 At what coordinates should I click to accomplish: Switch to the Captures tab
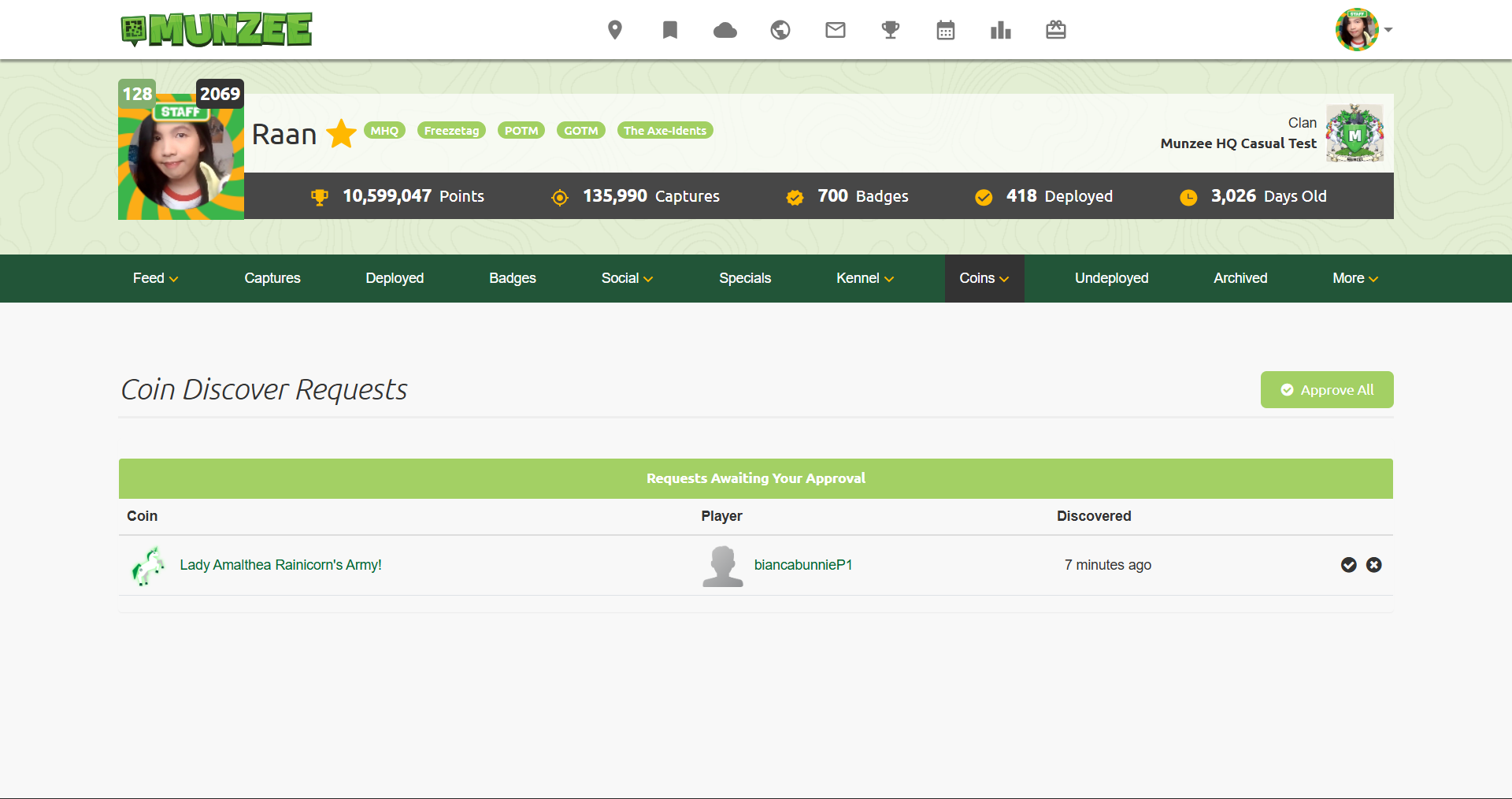click(272, 278)
